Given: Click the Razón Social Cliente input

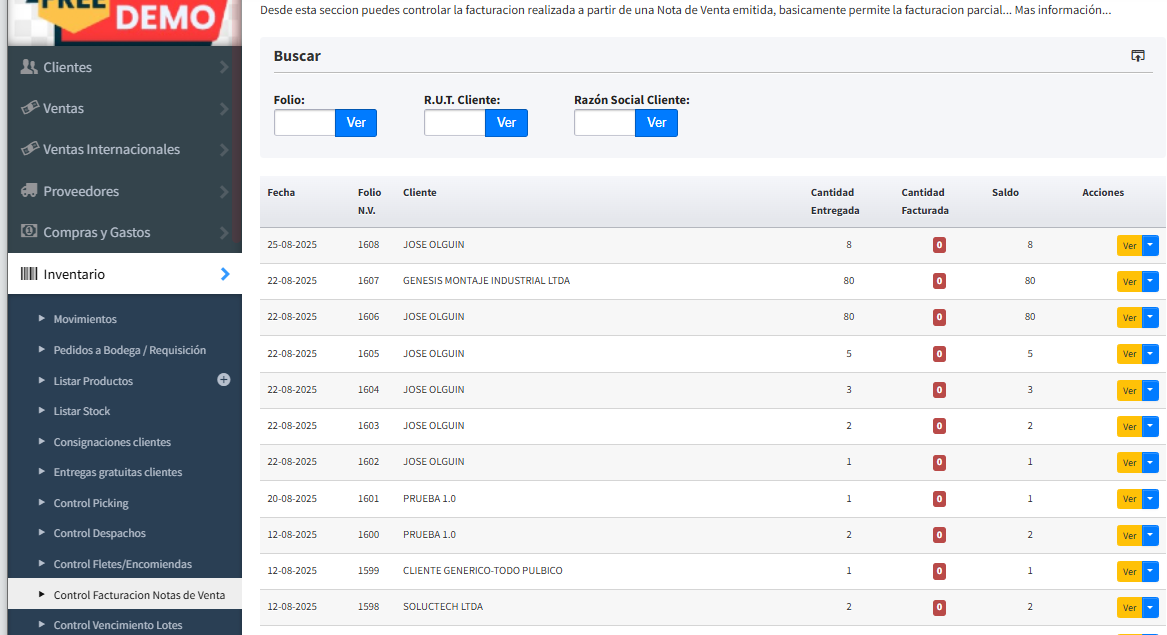Looking at the screenshot, I should pyautogui.click(x=605, y=123).
